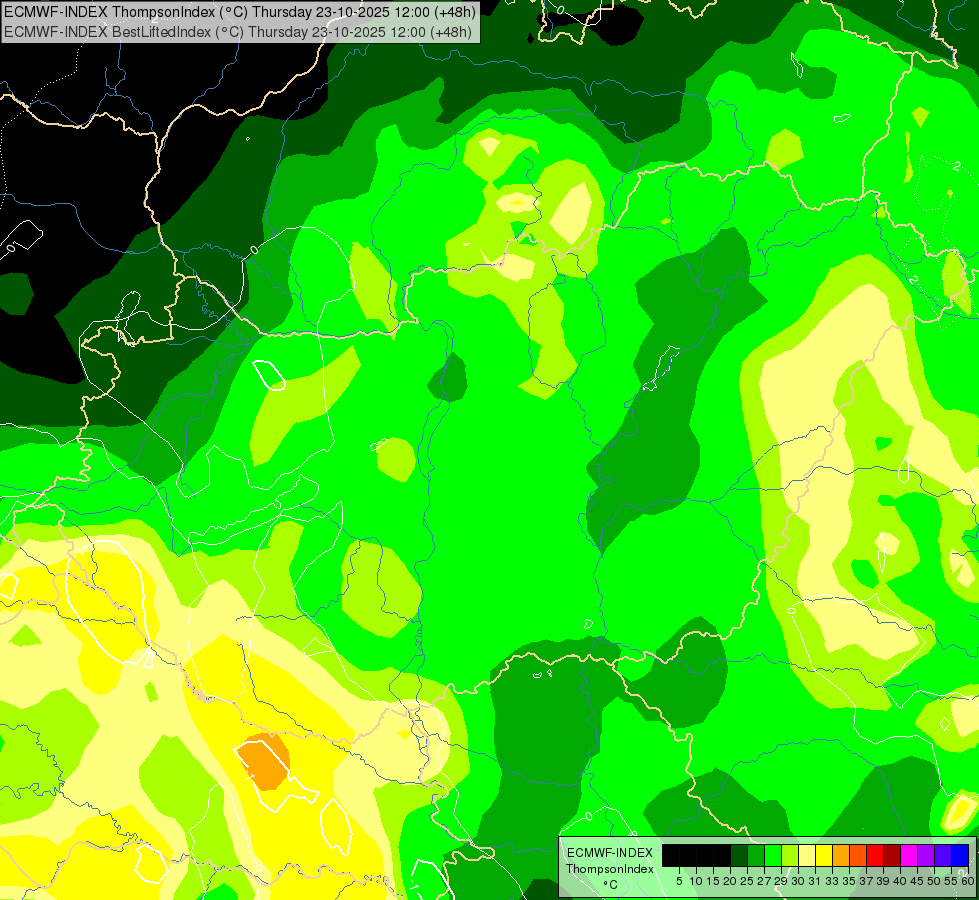Click the legend unit °C
Screen dimensions: 979x900
611,885
